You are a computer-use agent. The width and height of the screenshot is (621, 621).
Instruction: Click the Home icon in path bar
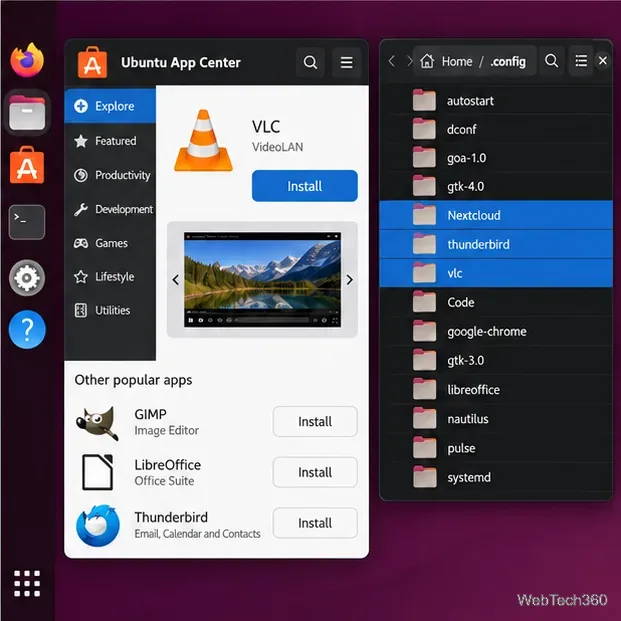click(x=427, y=61)
